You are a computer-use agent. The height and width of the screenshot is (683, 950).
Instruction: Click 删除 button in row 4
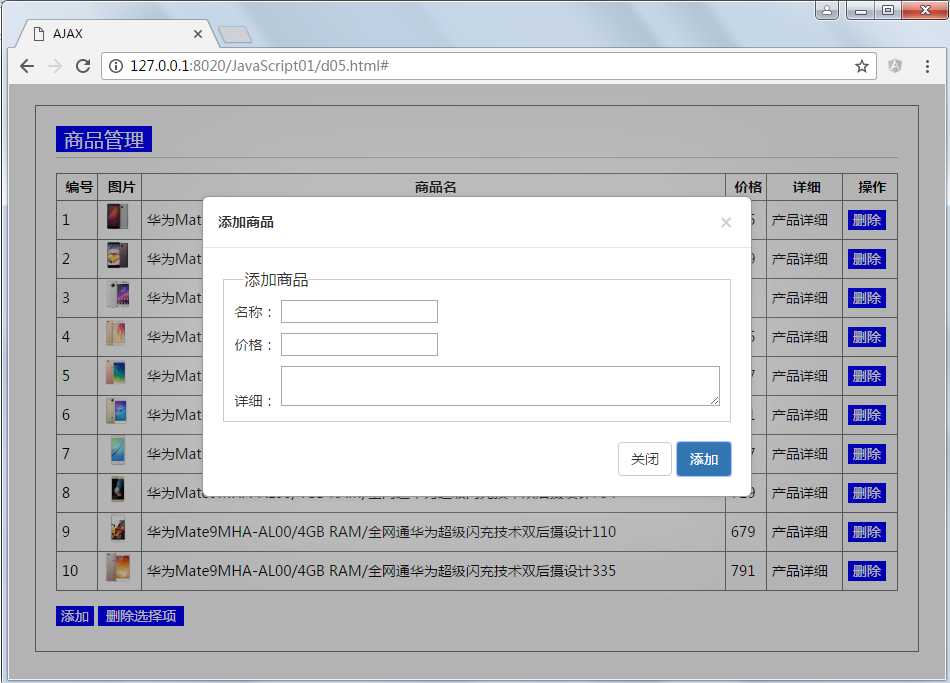[866, 337]
